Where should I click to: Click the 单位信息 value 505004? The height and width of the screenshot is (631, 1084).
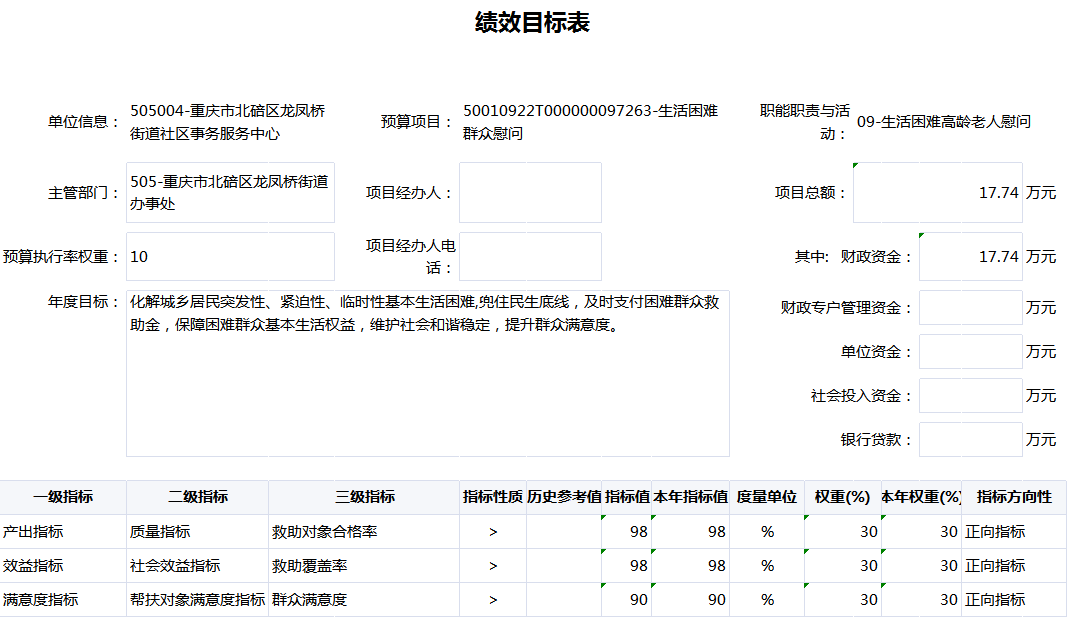(227, 122)
